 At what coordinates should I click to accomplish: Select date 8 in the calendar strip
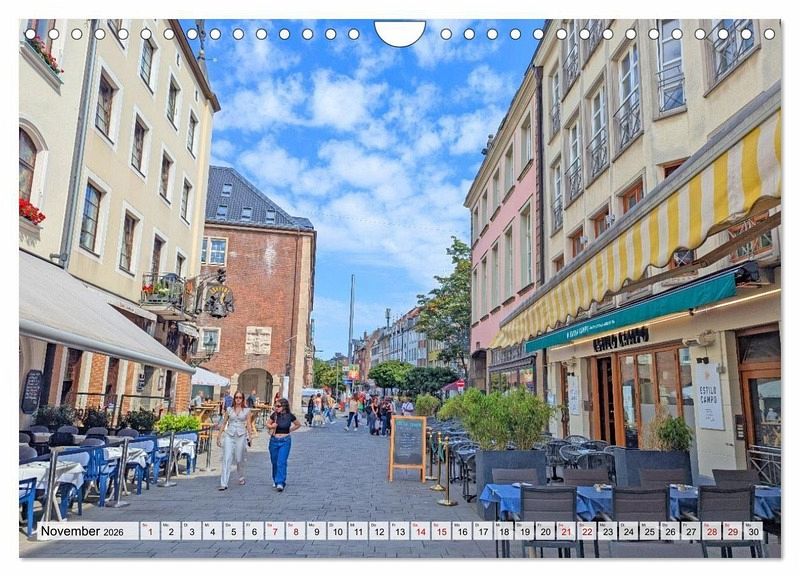295,531
